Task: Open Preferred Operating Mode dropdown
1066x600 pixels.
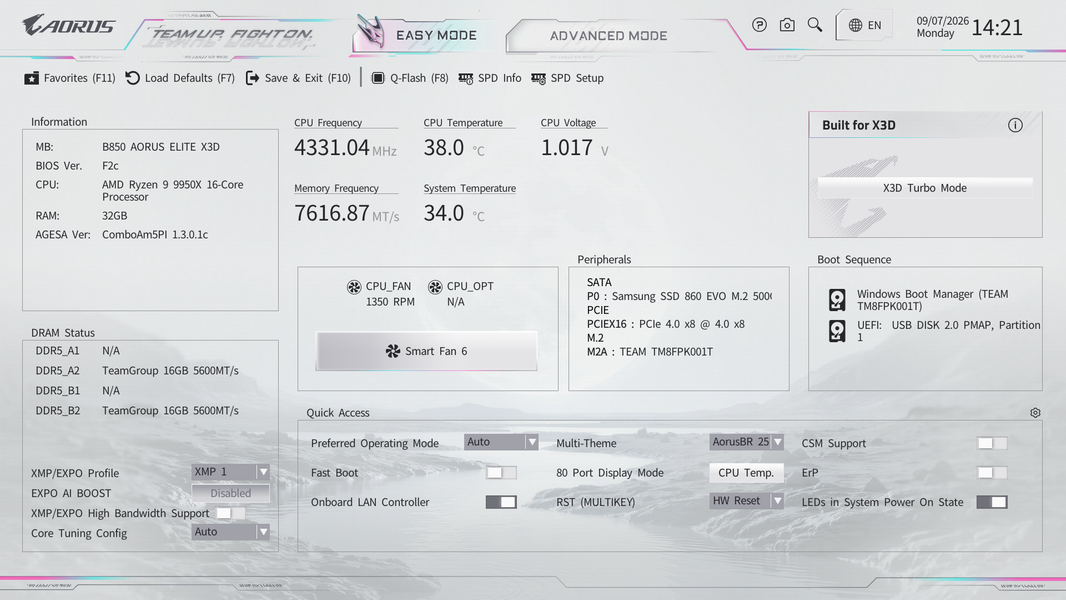Action: [x=501, y=442]
